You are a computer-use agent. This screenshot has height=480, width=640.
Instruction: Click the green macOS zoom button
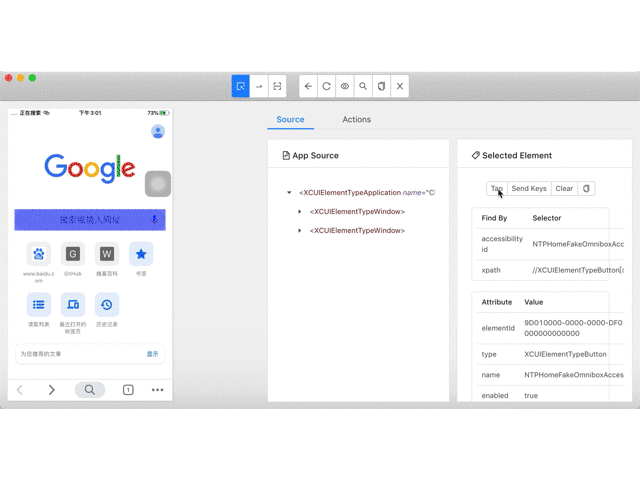pyautogui.click(x=32, y=78)
